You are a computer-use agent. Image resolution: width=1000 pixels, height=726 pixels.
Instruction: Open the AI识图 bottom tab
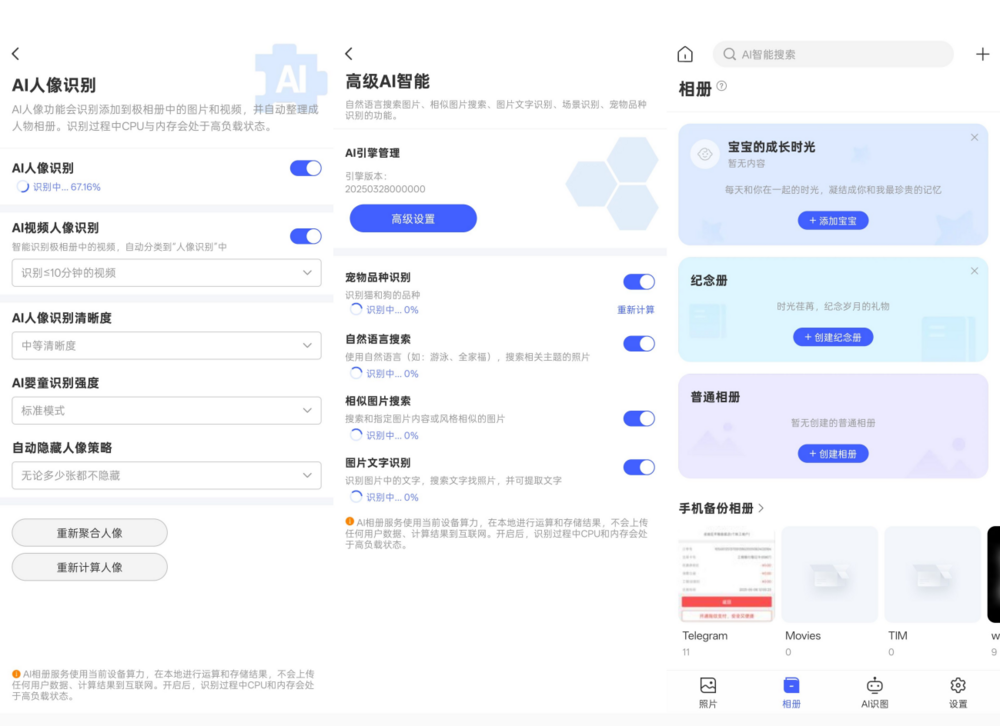tap(874, 691)
